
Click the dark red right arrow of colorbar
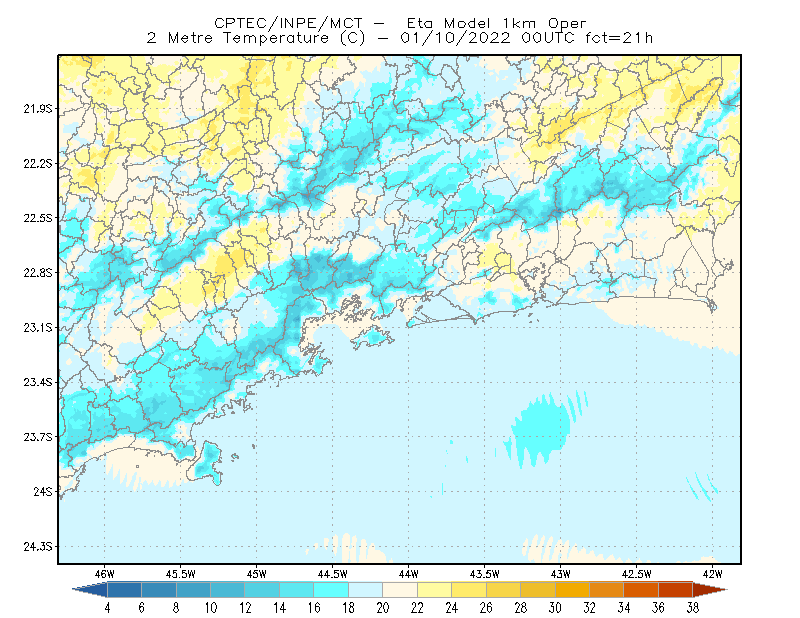(x=710, y=590)
